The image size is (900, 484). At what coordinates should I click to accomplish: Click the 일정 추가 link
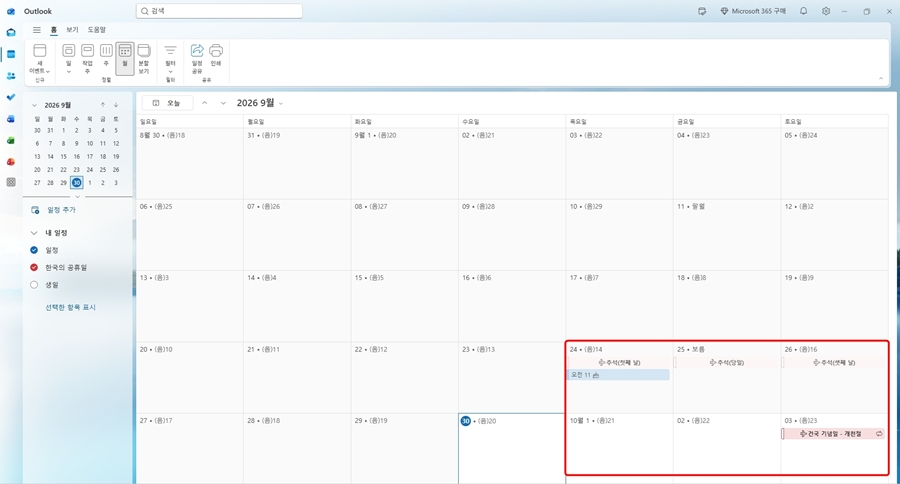(61, 210)
